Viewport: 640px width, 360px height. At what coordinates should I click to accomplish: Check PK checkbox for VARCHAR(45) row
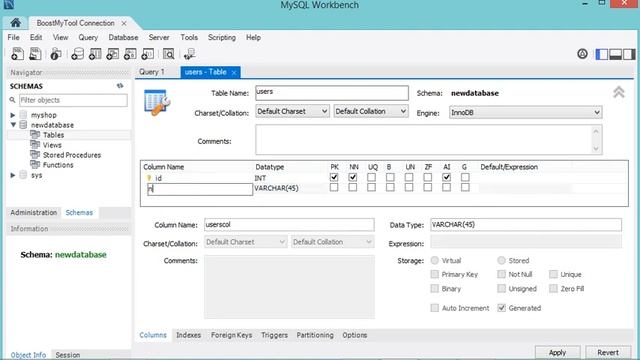(334, 187)
